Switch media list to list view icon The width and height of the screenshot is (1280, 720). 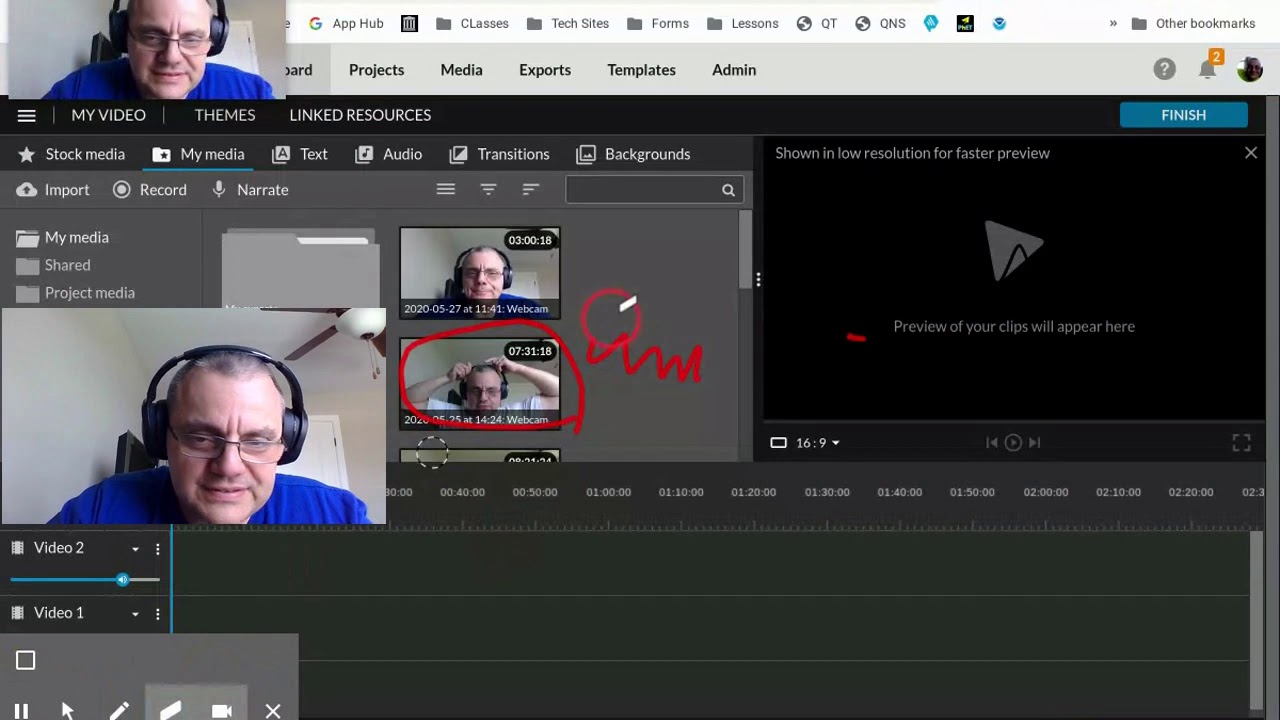click(x=446, y=189)
